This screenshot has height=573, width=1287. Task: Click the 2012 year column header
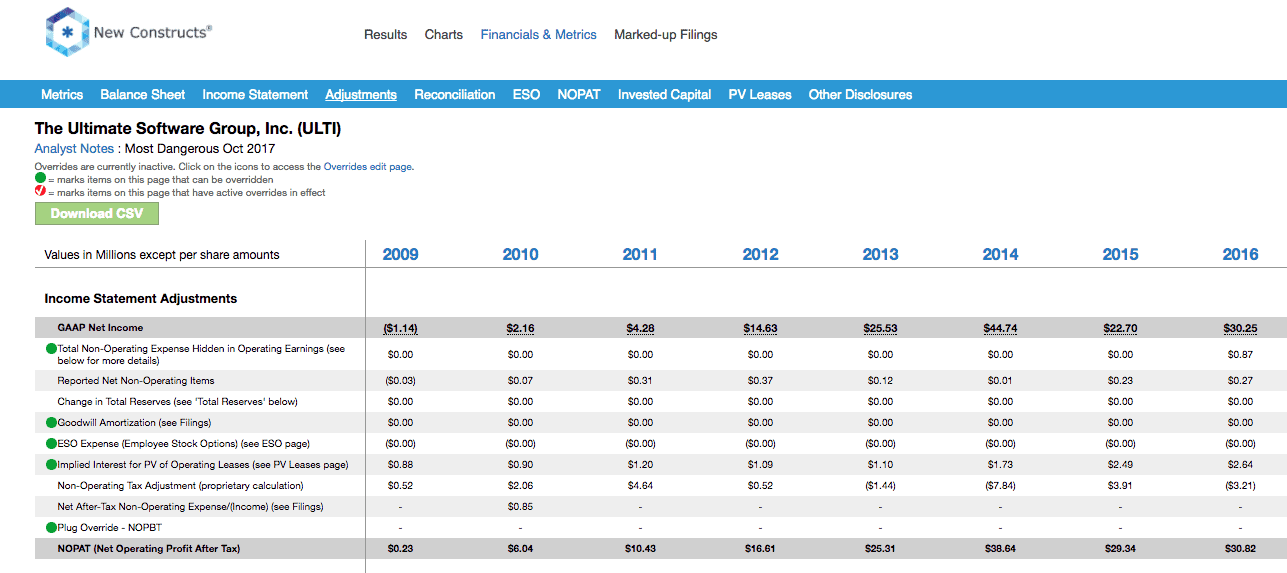pos(760,255)
